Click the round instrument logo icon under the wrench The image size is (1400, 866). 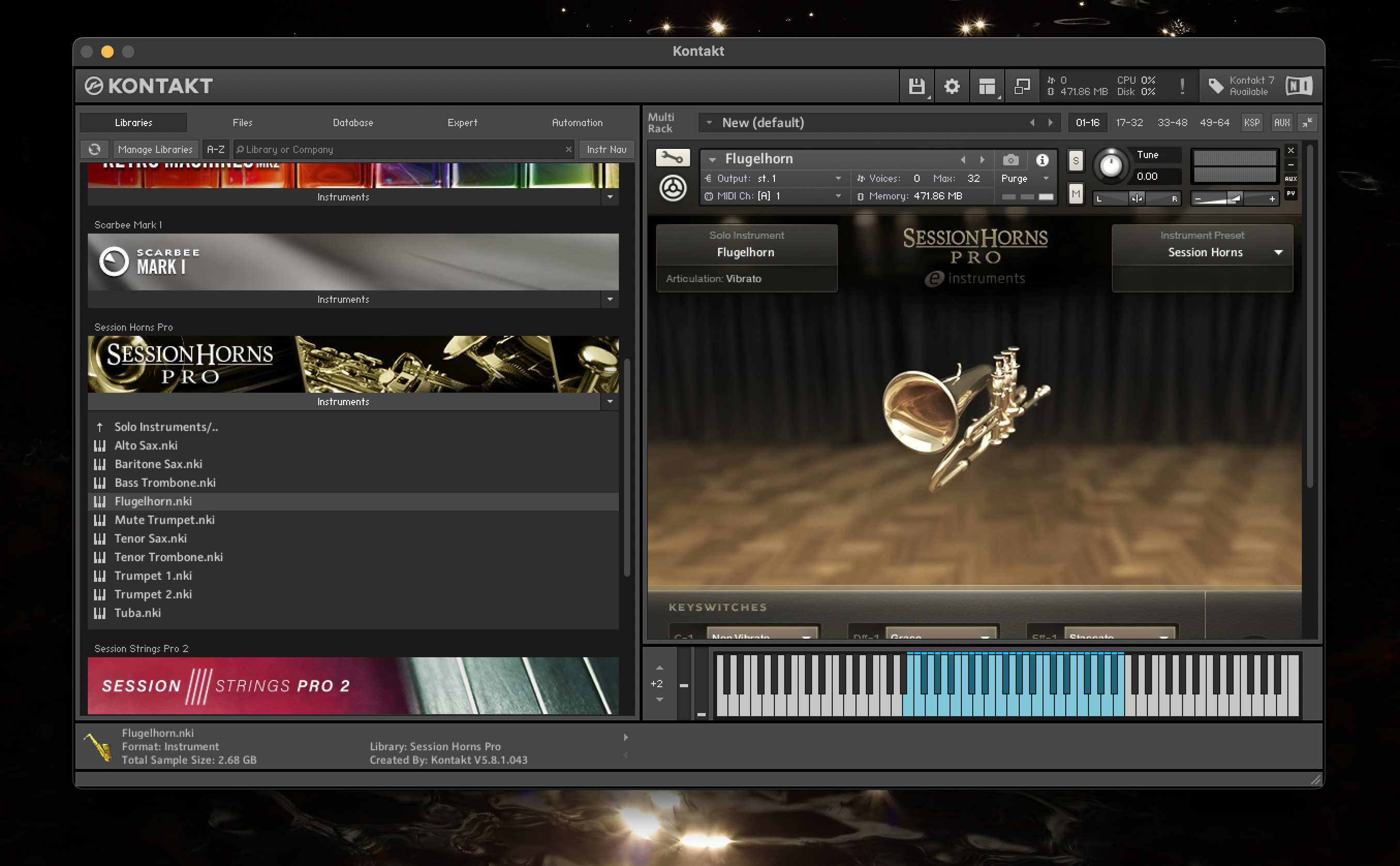point(672,188)
